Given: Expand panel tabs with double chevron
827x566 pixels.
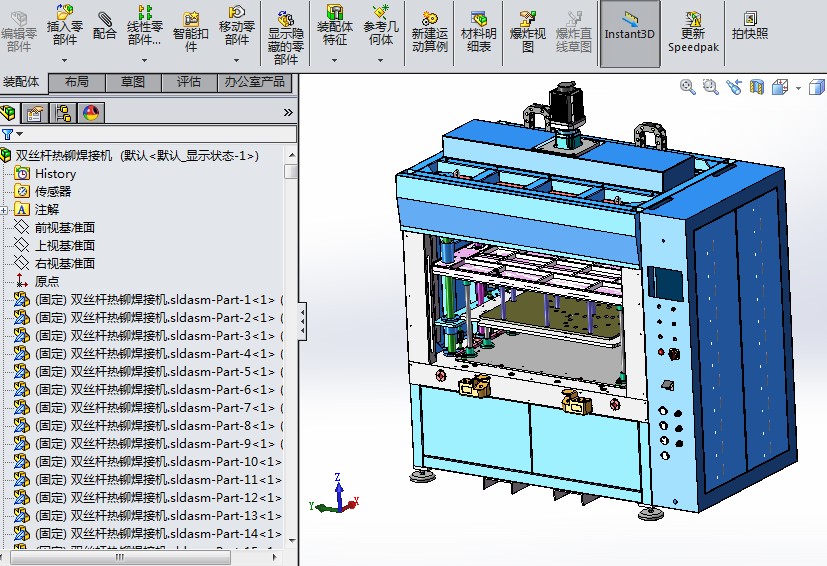Looking at the screenshot, I should pyautogui.click(x=288, y=112).
